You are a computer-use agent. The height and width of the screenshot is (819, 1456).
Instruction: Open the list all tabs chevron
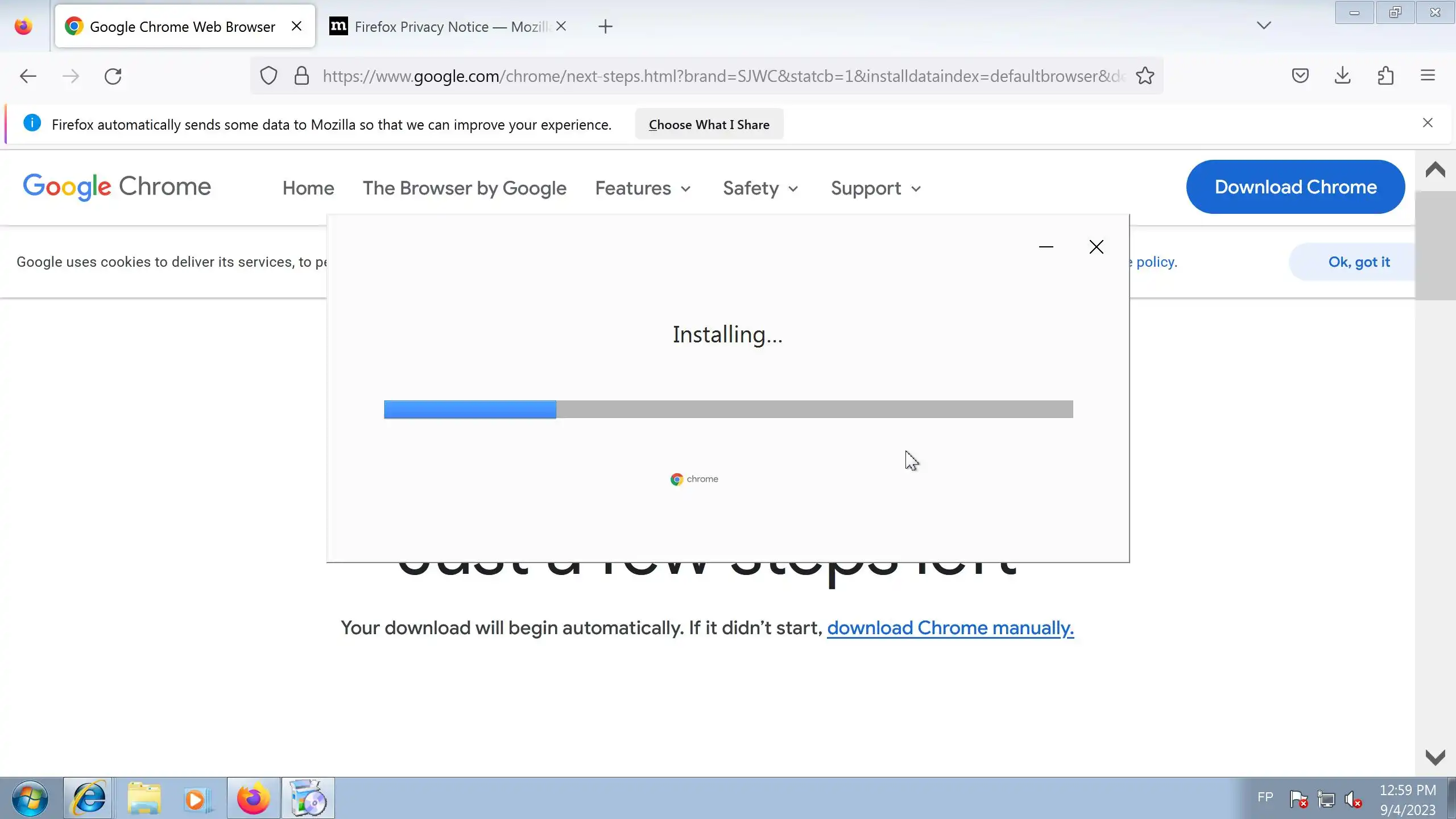(1264, 26)
